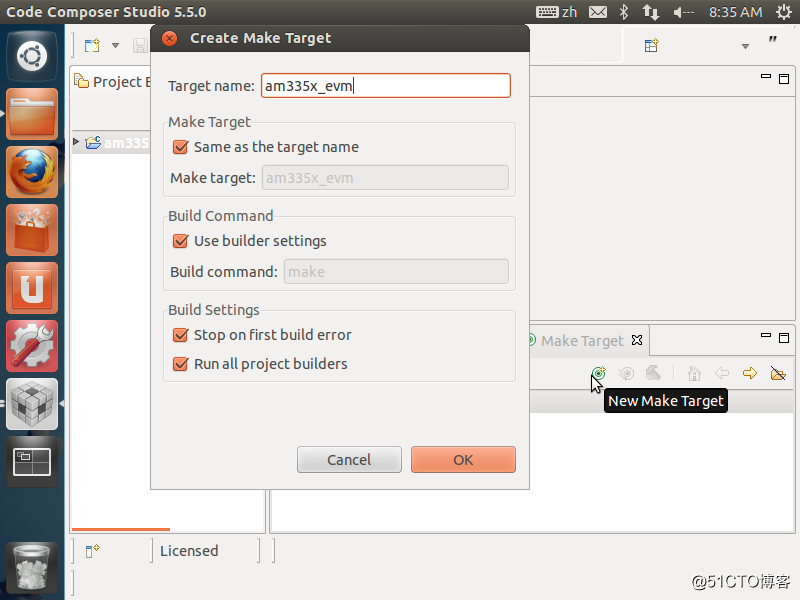Open the Trash launcher icon
Image resolution: width=800 pixels, height=600 pixels.
(32, 567)
